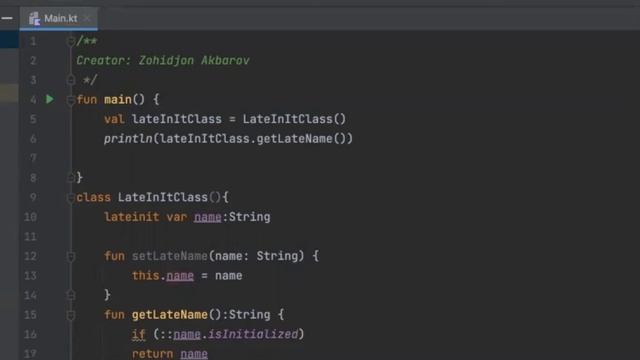Run main function using green gutter arrow
The width and height of the screenshot is (640, 360).
49,99
